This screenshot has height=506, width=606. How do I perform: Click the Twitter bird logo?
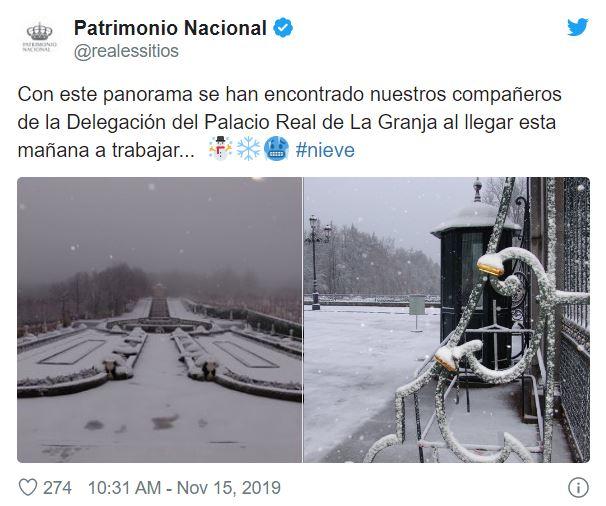click(x=577, y=27)
